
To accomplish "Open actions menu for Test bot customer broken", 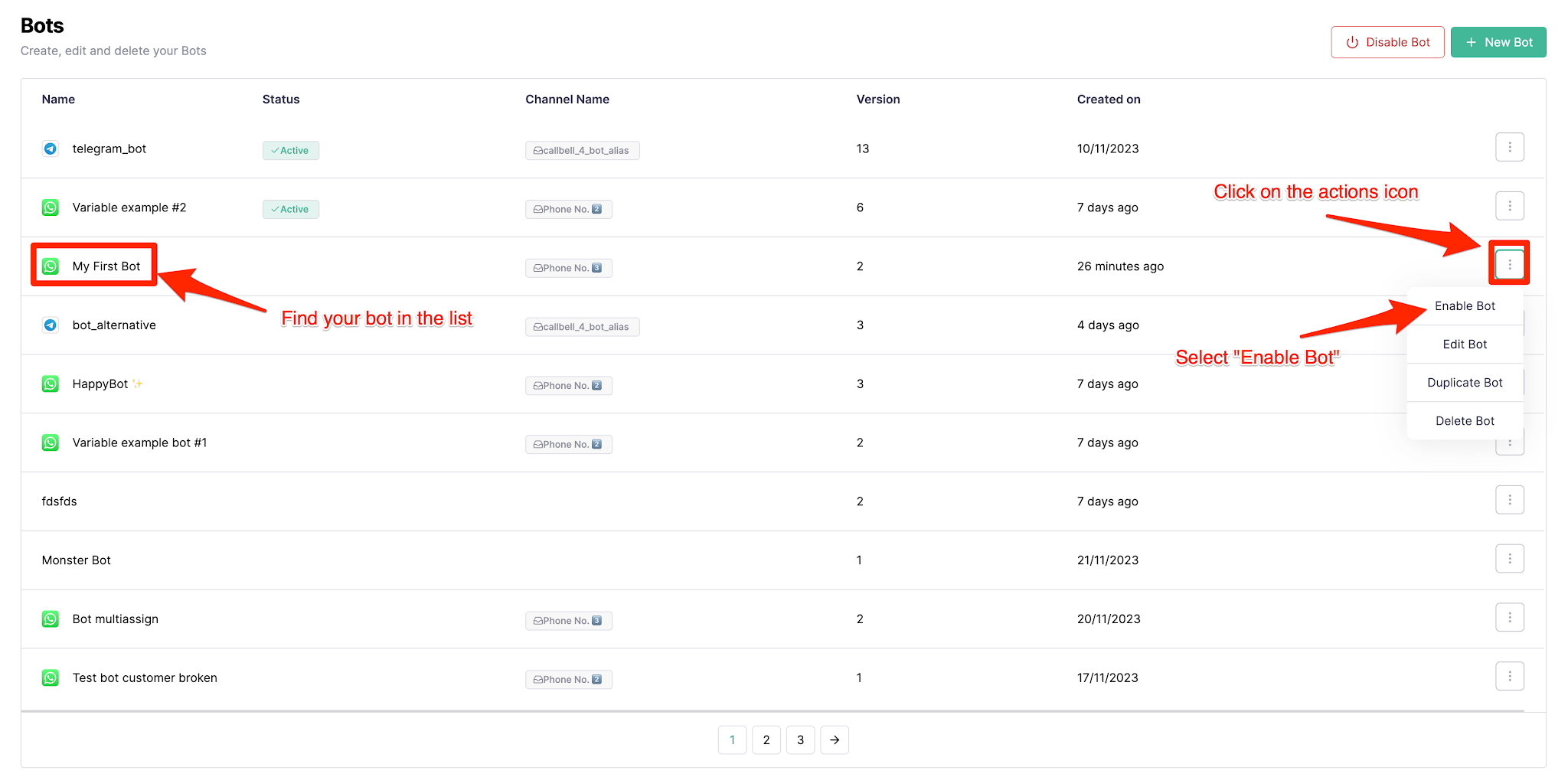I will (1509, 676).
